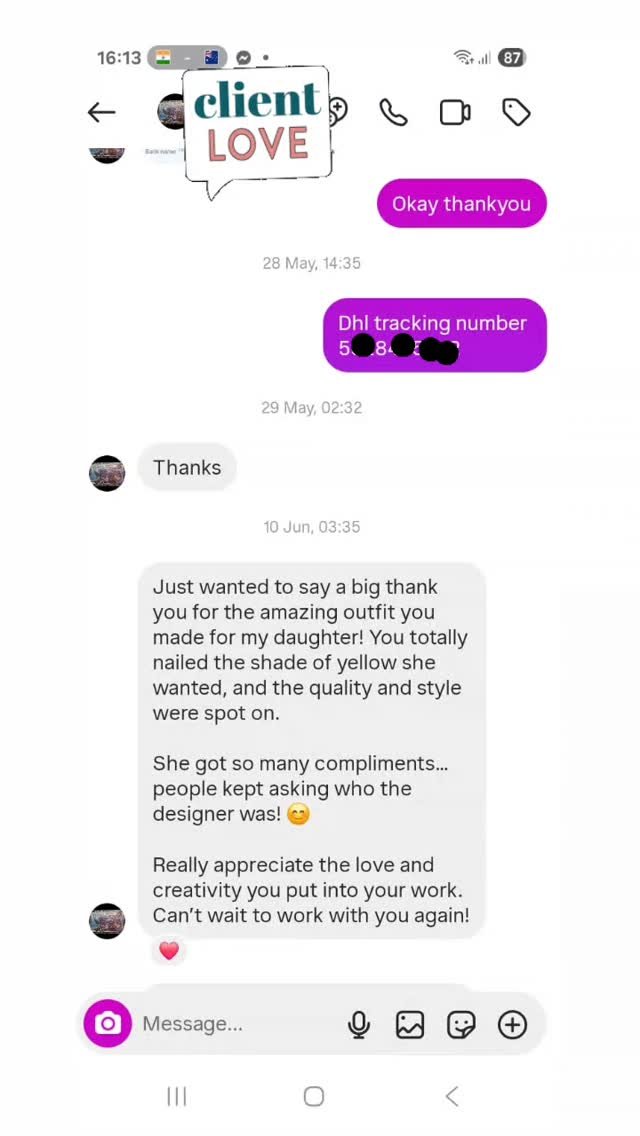Start a voice call with phone icon
Screen dimensions: 640x1136
(x=394, y=112)
